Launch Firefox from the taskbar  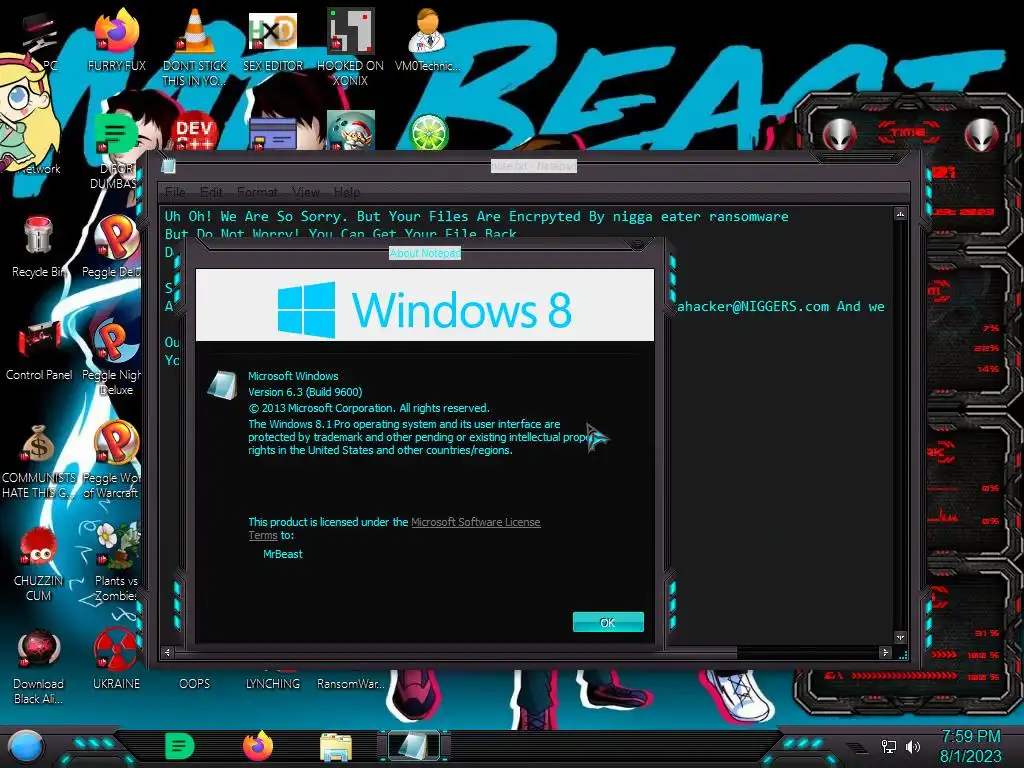click(x=258, y=746)
